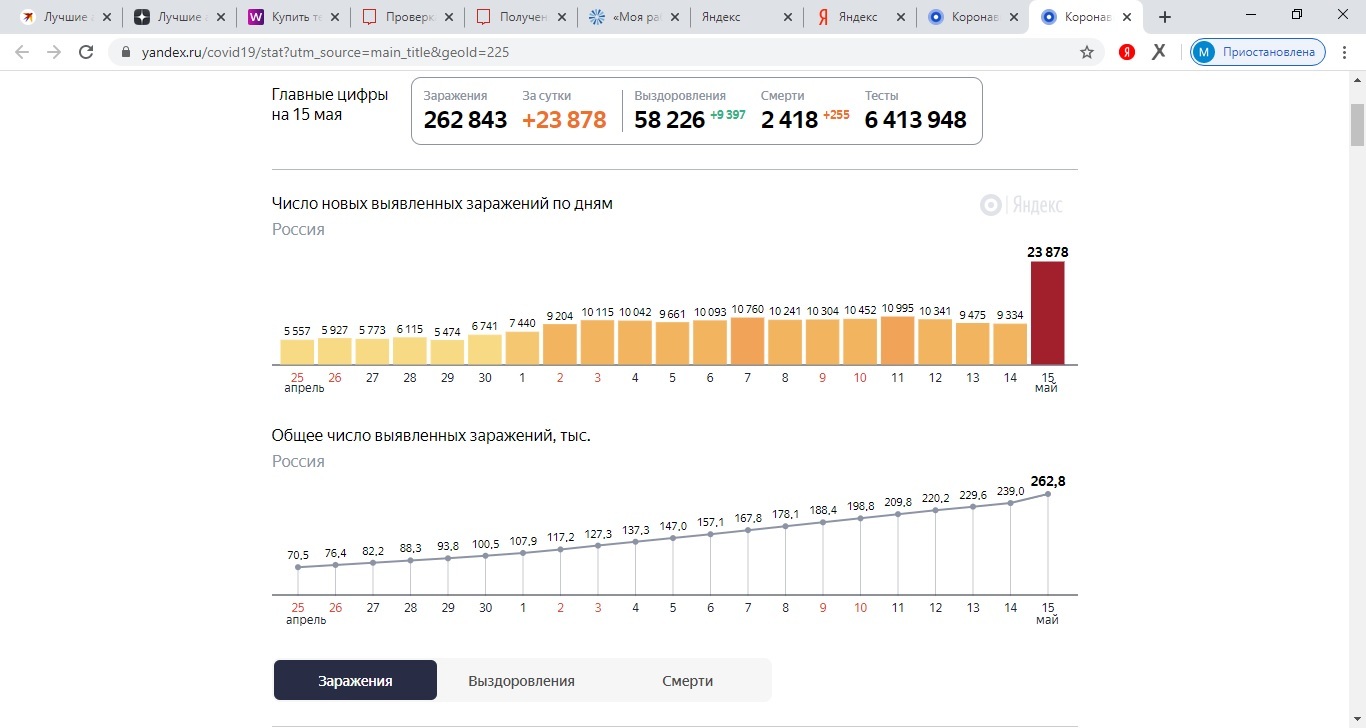This screenshot has height=728, width=1366.
Task: Click heading "Общее число выявленных заражений, тыс."
Action: tap(431, 436)
